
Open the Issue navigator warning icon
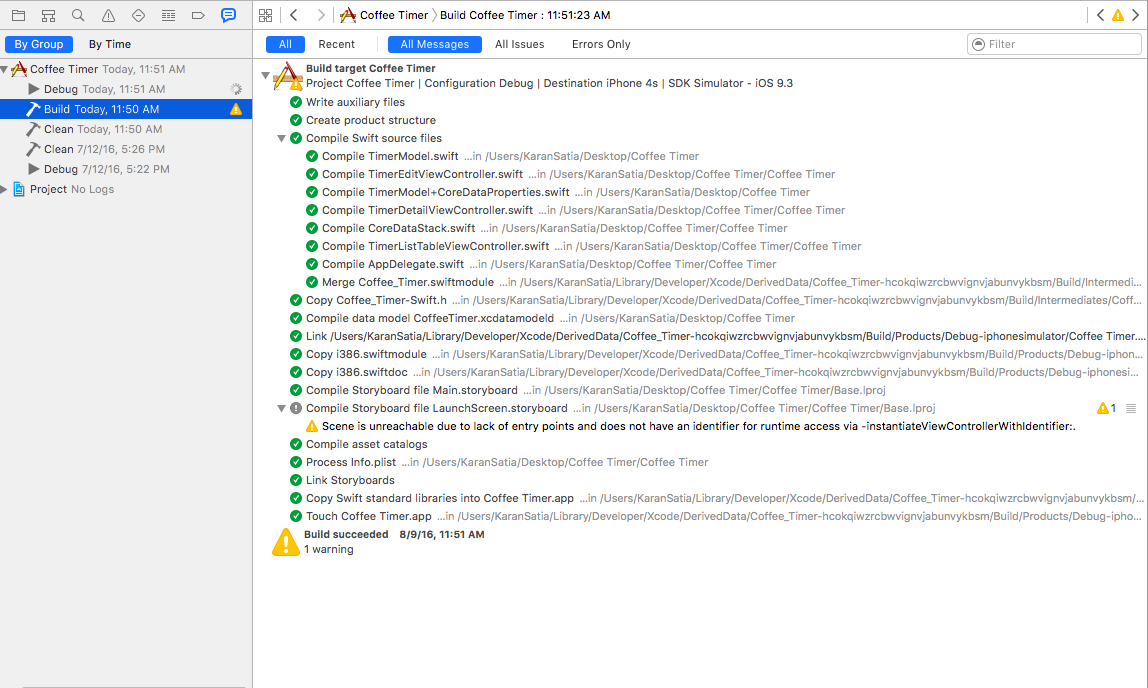click(108, 15)
